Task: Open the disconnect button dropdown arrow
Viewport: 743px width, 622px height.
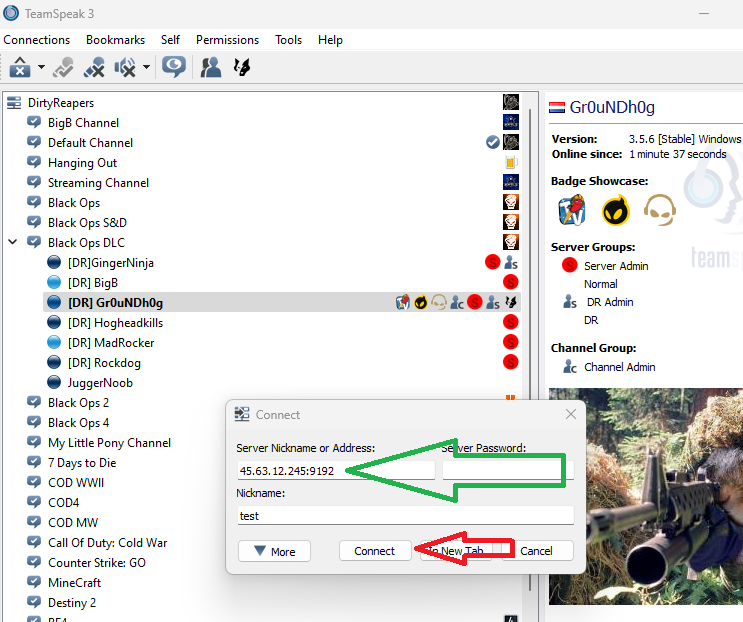Action: click(x=41, y=68)
